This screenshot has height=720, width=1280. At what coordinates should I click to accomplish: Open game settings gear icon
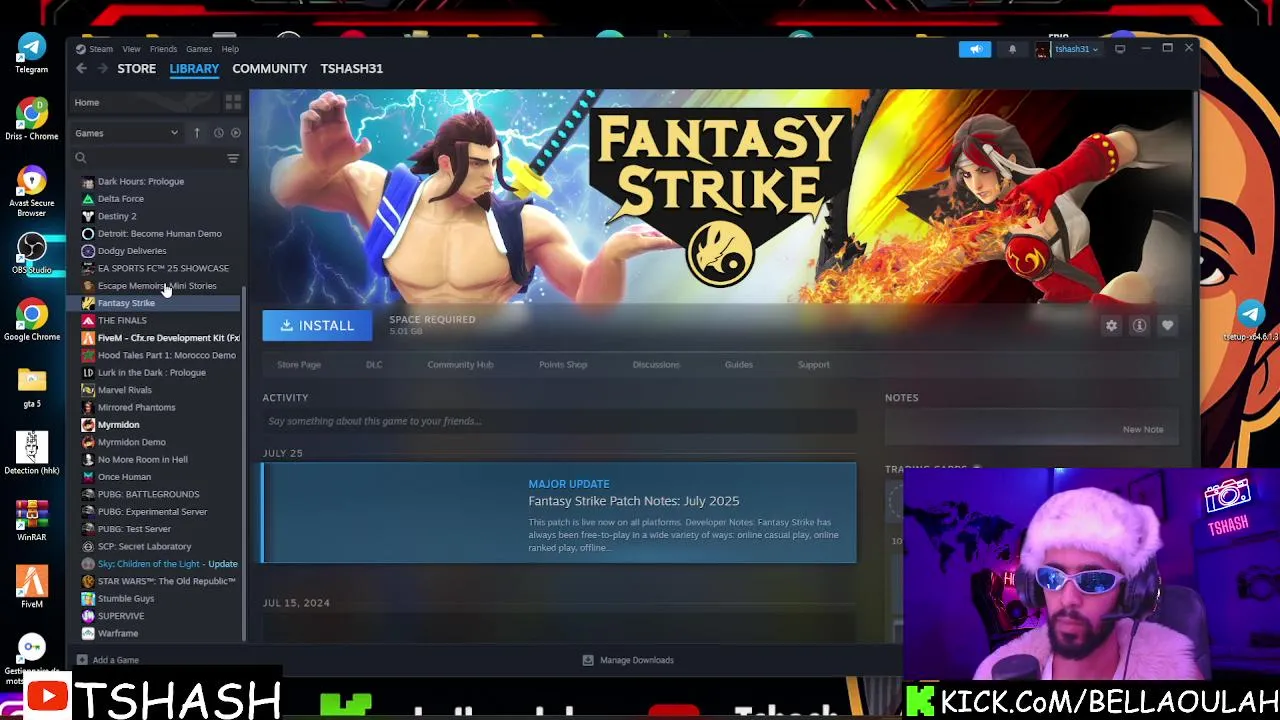pos(1111,325)
